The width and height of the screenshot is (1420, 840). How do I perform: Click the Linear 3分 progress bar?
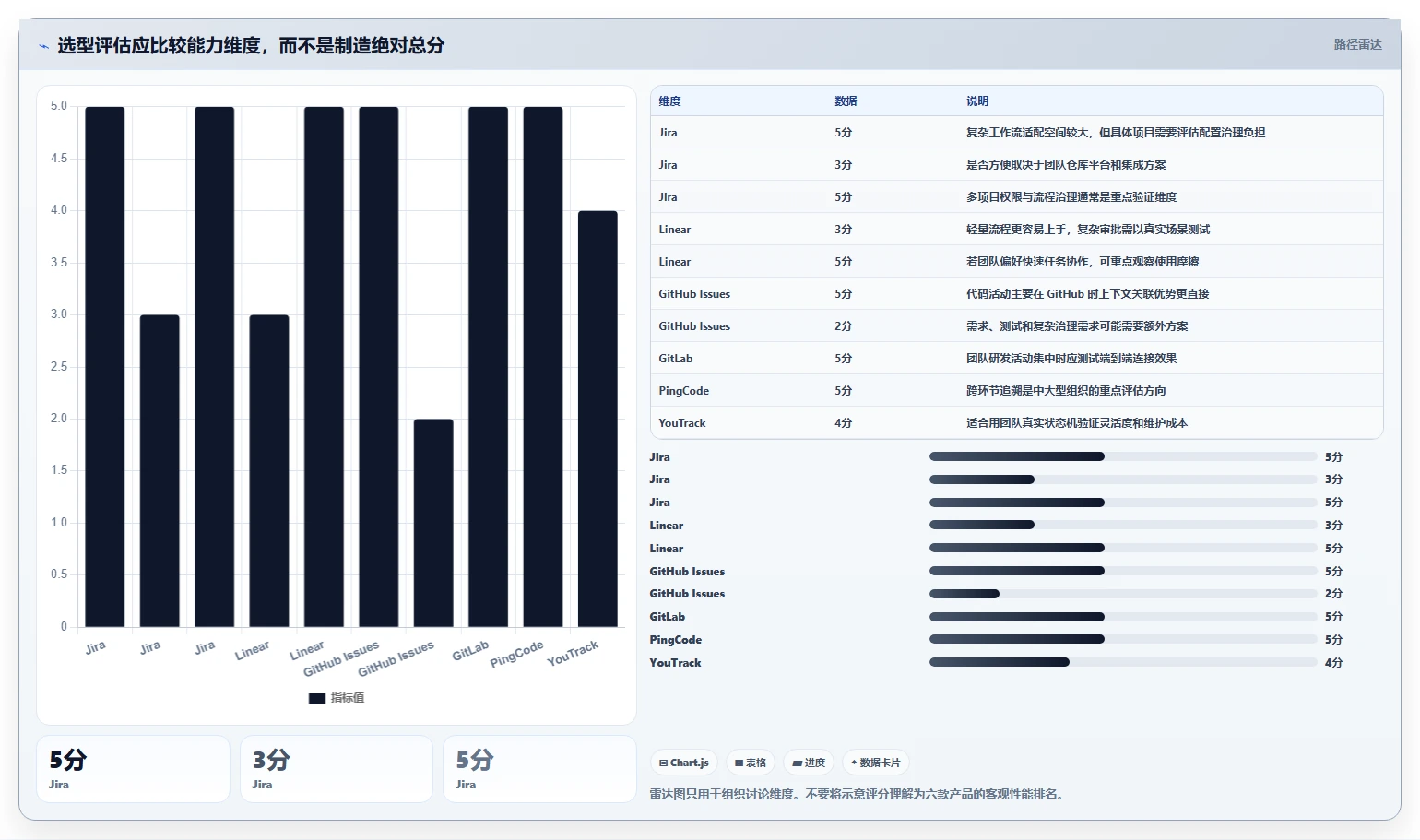pyautogui.click(x=1123, y=525)
